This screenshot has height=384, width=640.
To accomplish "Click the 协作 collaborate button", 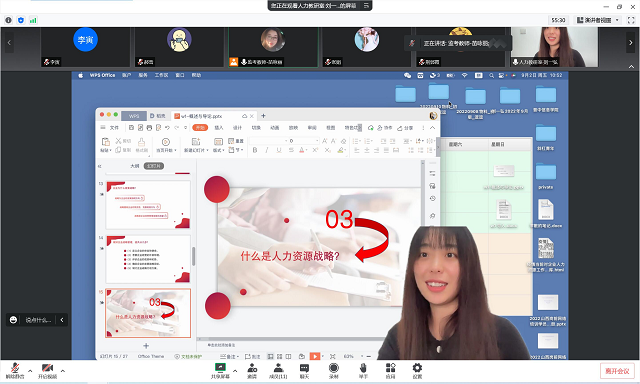I will click(384, 128).
